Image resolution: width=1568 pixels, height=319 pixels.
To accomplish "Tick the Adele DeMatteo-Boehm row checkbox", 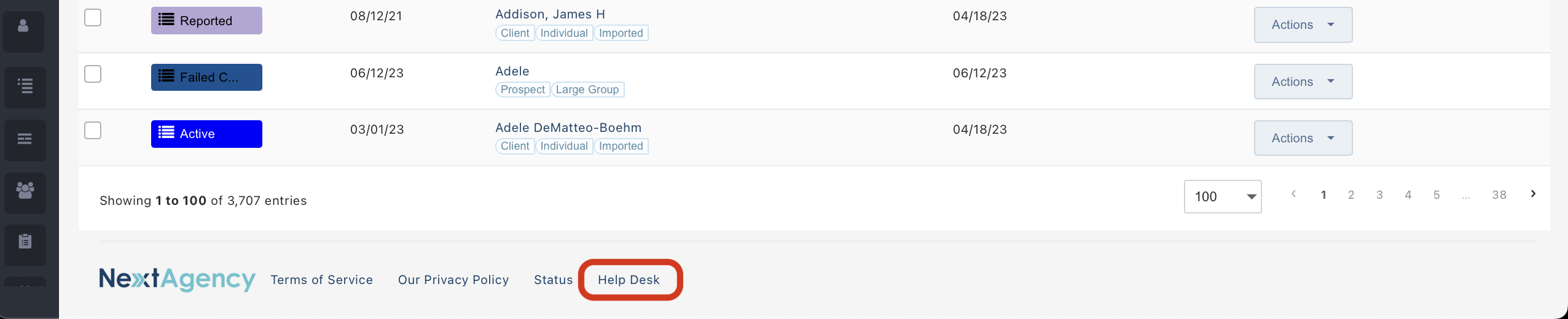I will pos(93,130).
